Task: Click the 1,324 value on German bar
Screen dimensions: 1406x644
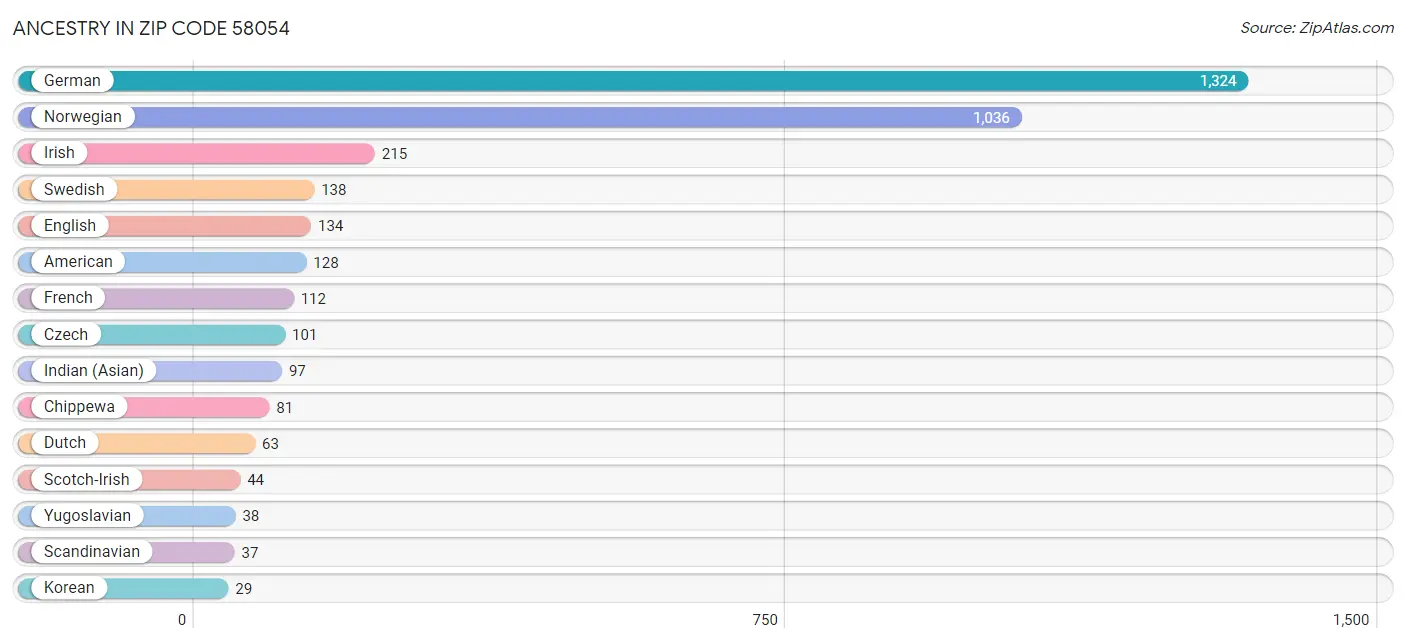Action: 1218,82
